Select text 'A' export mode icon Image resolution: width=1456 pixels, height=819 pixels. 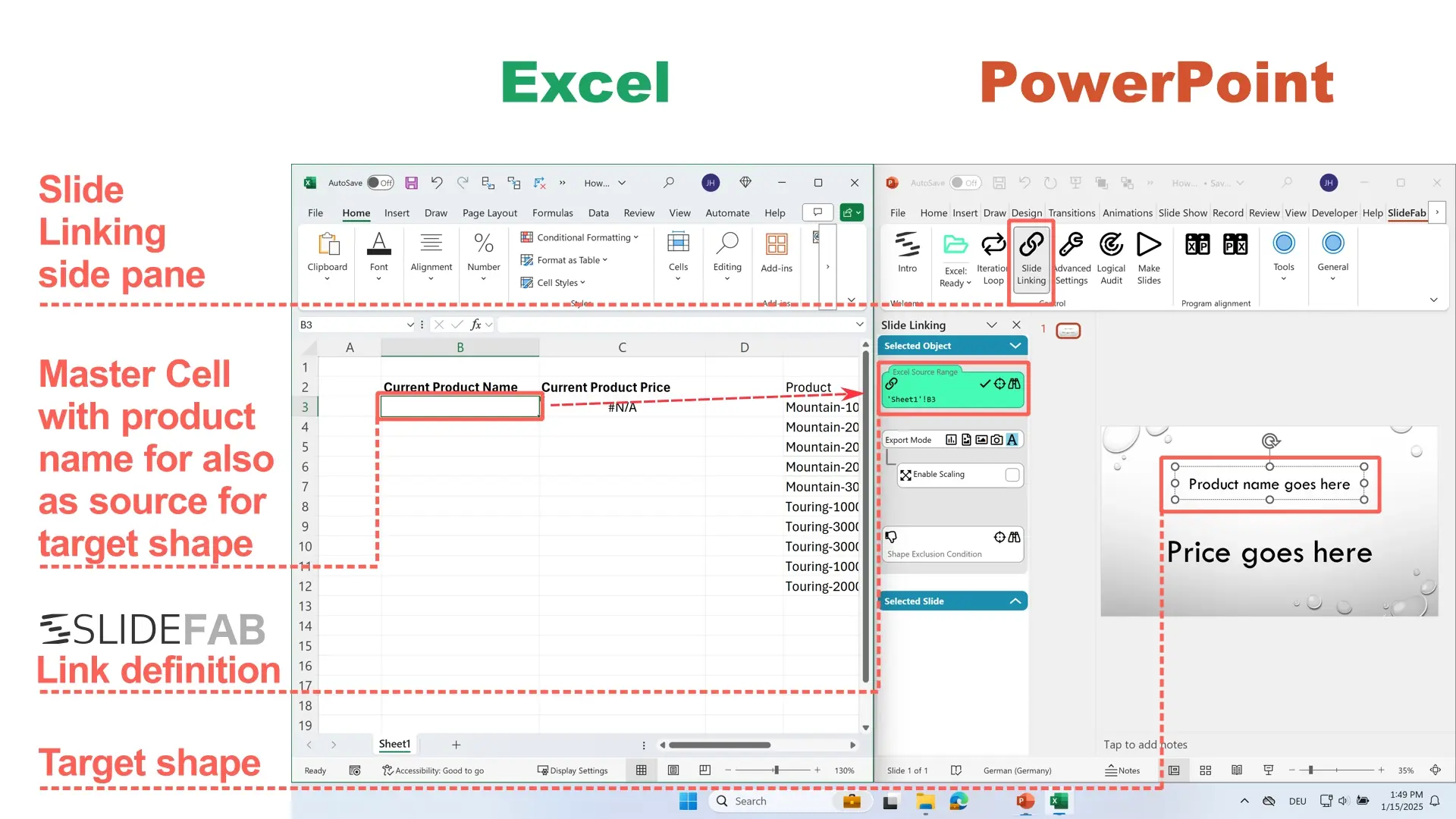coord(1012,440)
